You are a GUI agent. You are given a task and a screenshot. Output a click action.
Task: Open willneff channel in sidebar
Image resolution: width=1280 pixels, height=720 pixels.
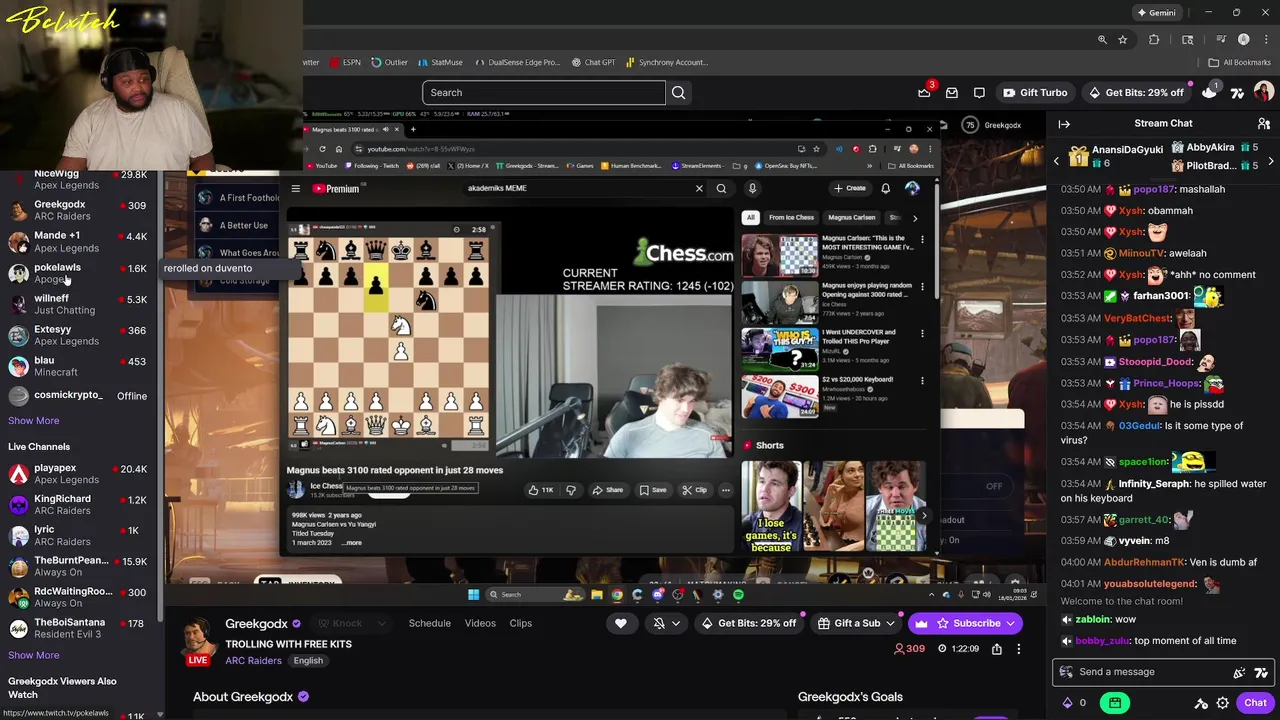[x=78, y=304]
